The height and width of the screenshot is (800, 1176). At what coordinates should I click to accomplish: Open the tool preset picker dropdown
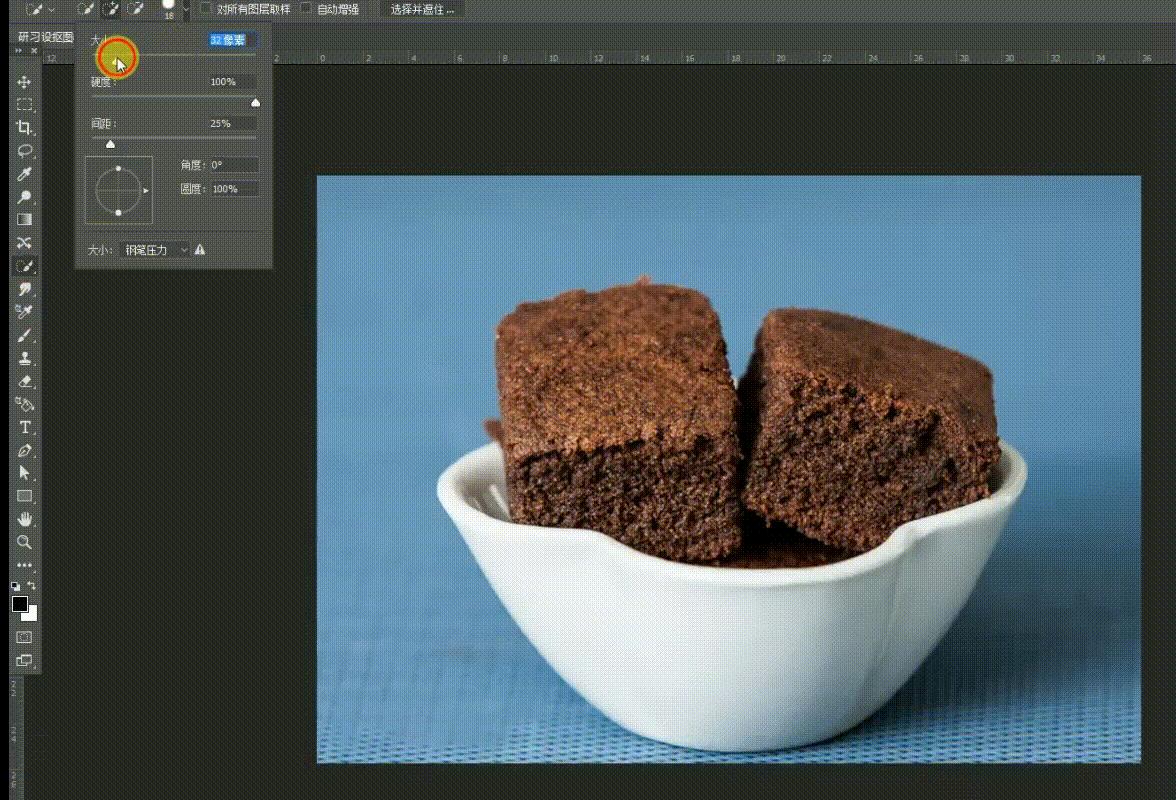(40, 9)
